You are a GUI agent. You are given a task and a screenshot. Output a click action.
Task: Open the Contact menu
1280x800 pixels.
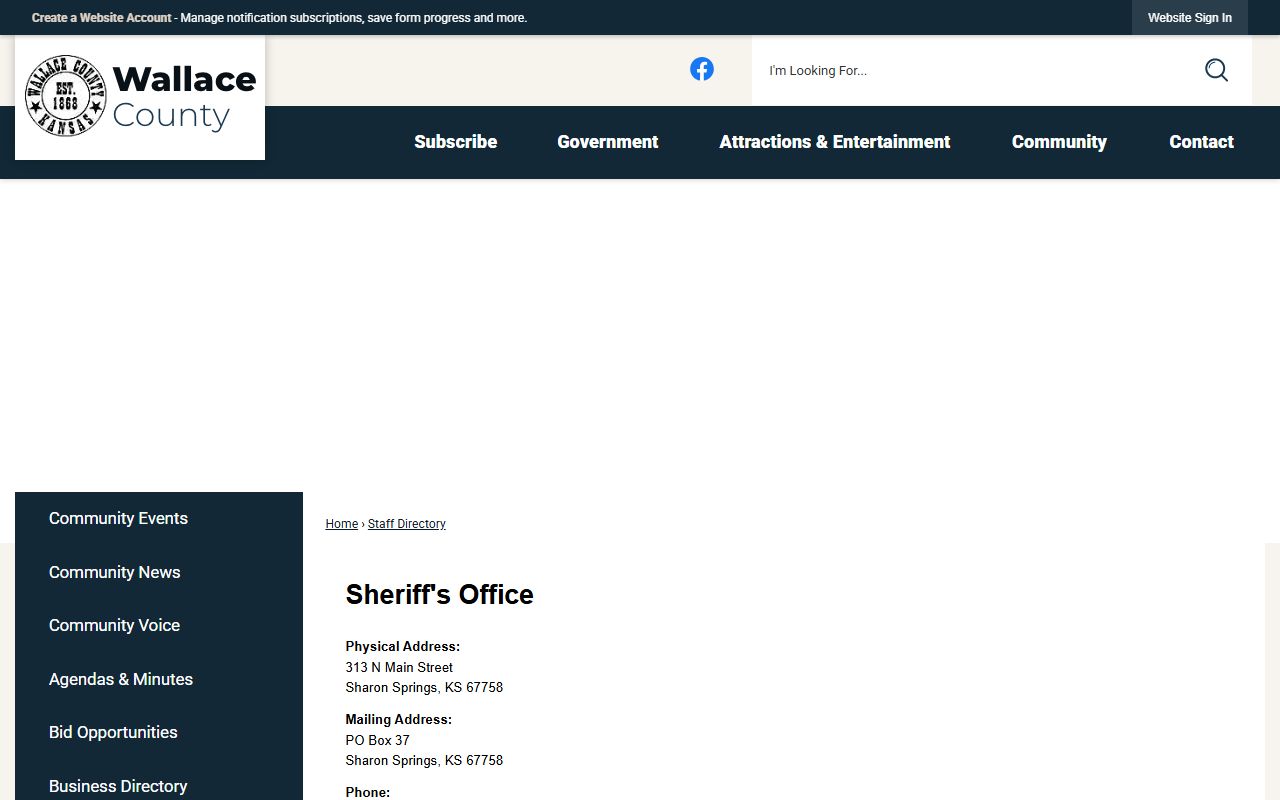1201,142
